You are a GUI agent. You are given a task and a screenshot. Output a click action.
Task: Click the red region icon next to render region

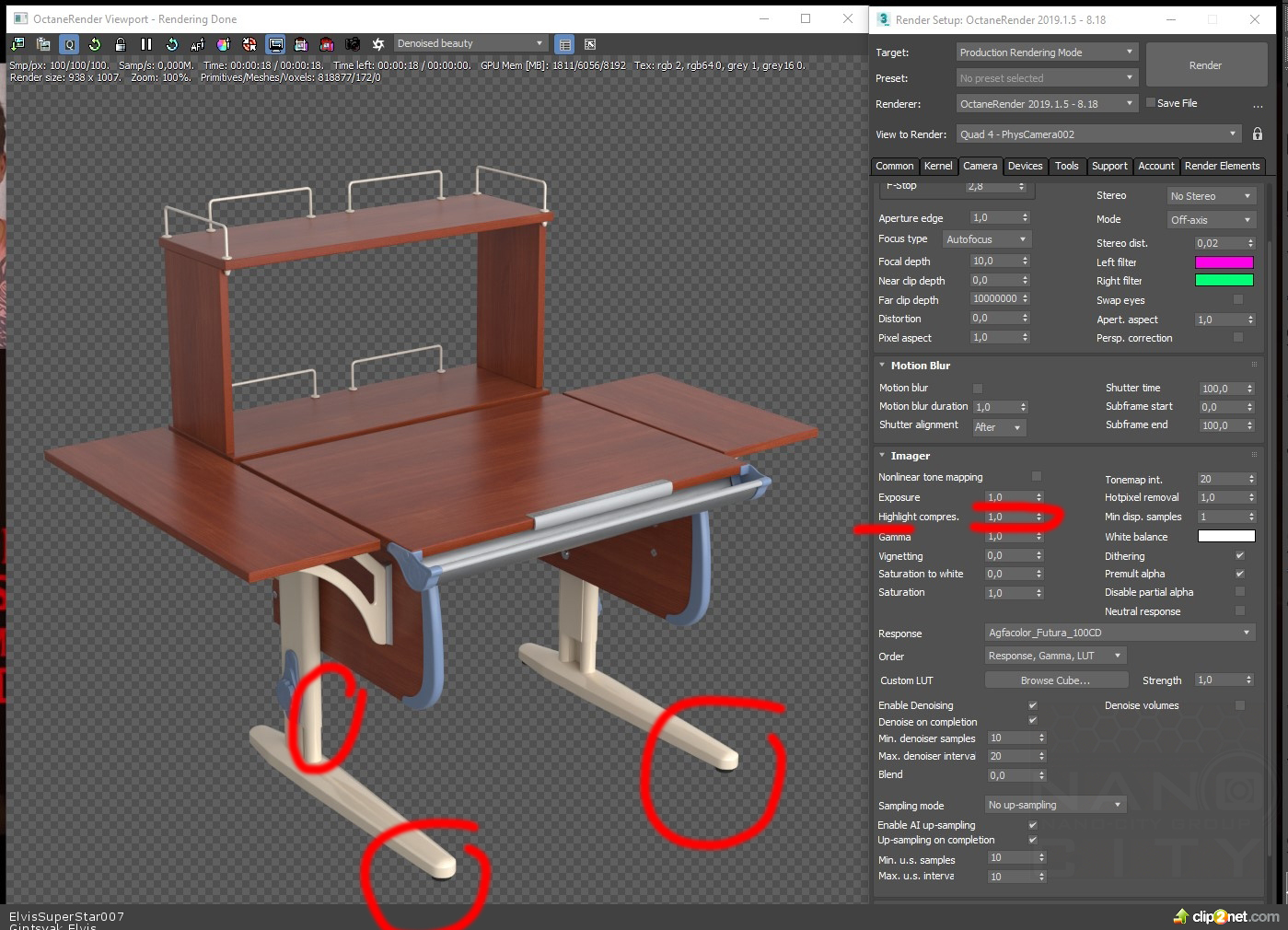327,44
